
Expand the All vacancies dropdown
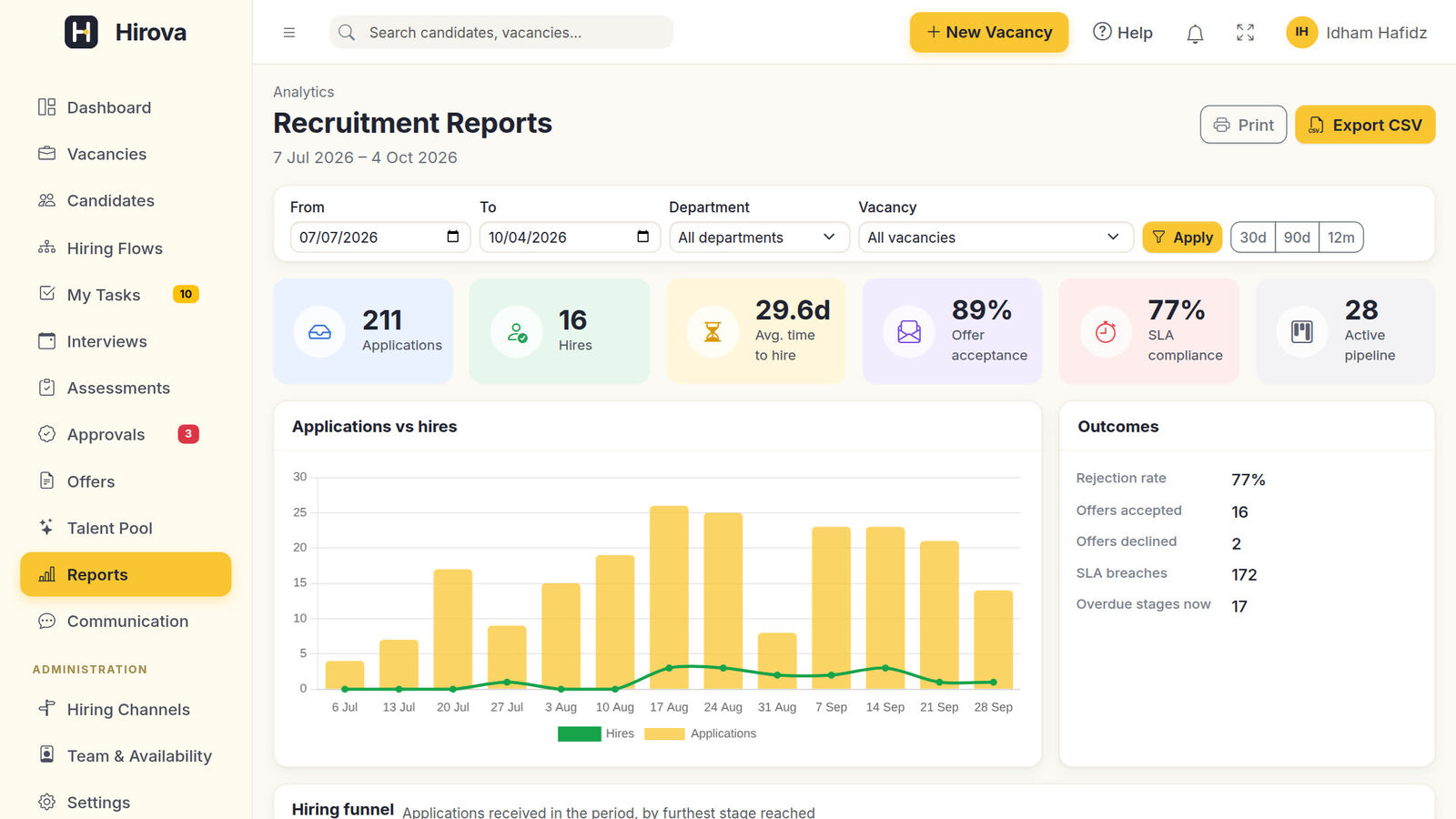click(x=996, y=237)
